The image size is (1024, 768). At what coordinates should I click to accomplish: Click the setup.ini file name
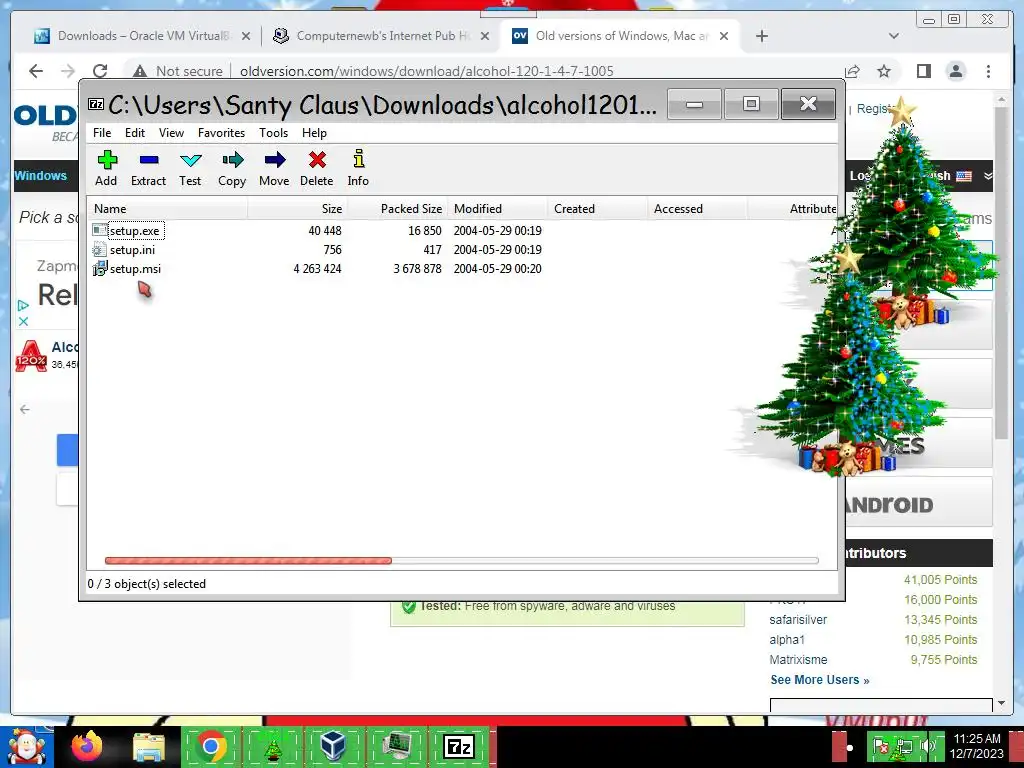133,250
